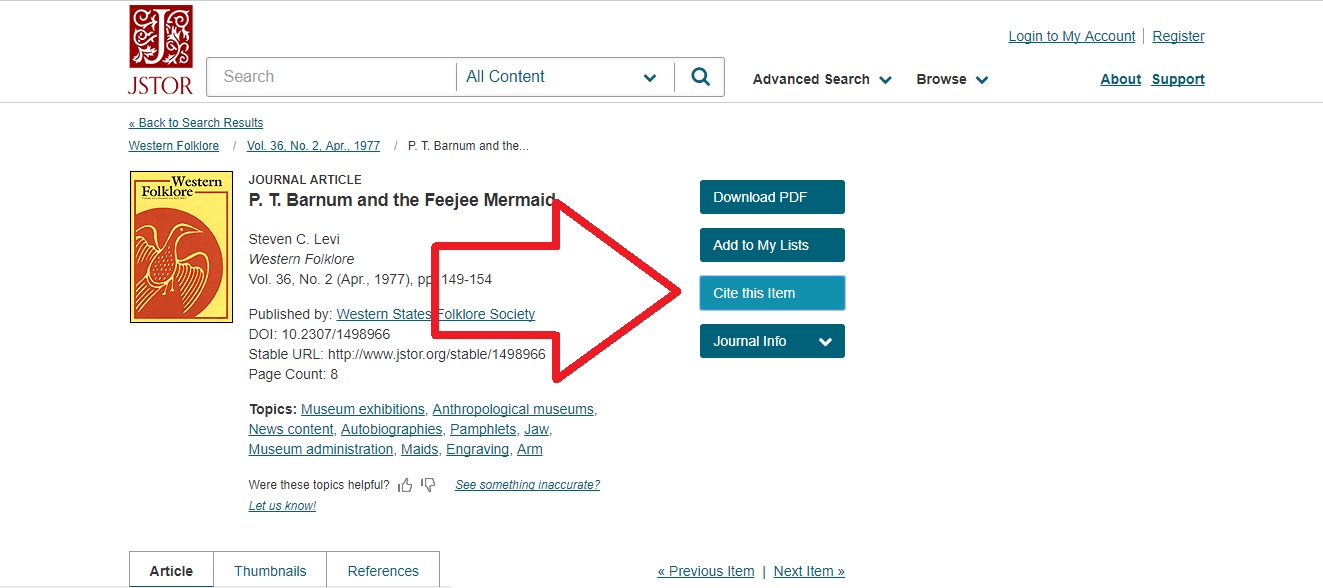Click the magnifying glass search icon
Screen dimensions: 1323x588
[700, 77]
